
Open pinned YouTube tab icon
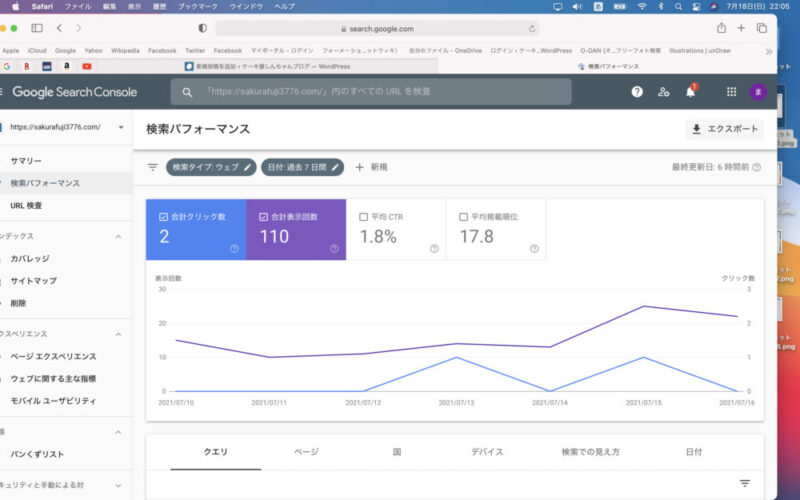[x=87, y=66]
